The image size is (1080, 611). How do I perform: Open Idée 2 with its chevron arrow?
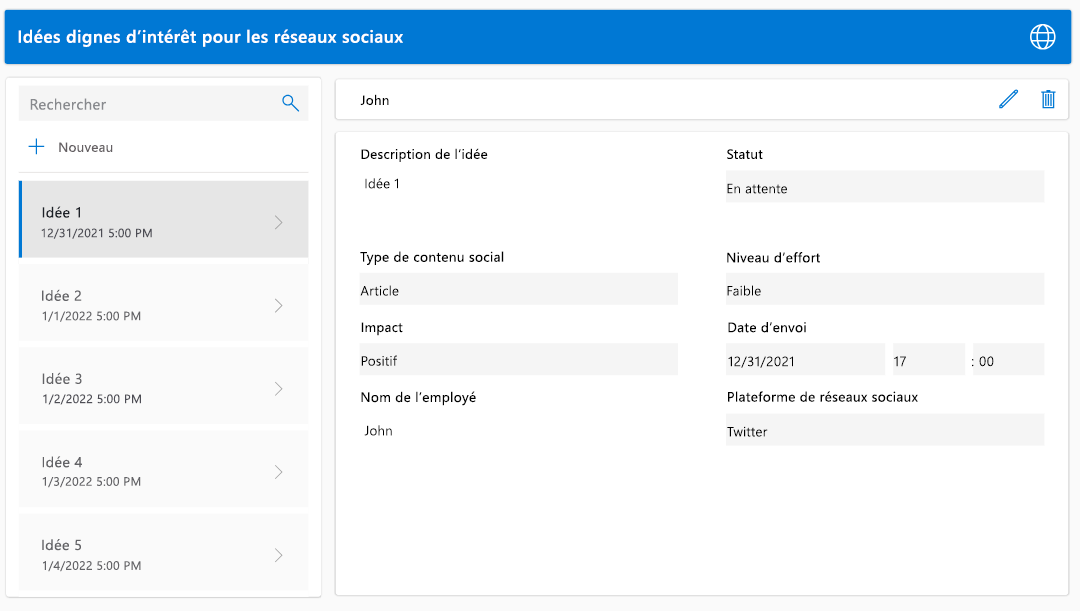279,305
